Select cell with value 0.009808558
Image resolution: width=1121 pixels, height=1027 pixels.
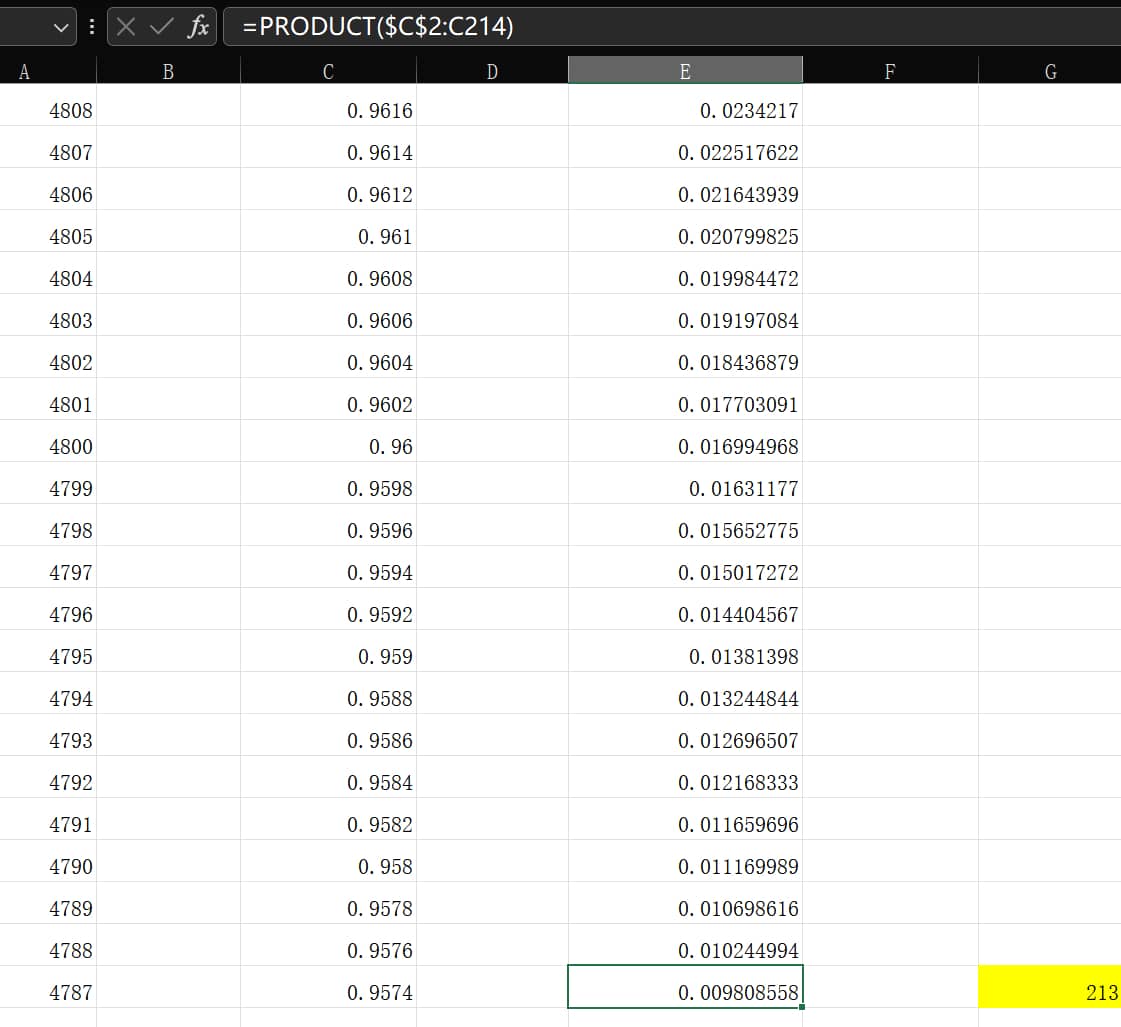pyautogui.click(x=685, y=992)
